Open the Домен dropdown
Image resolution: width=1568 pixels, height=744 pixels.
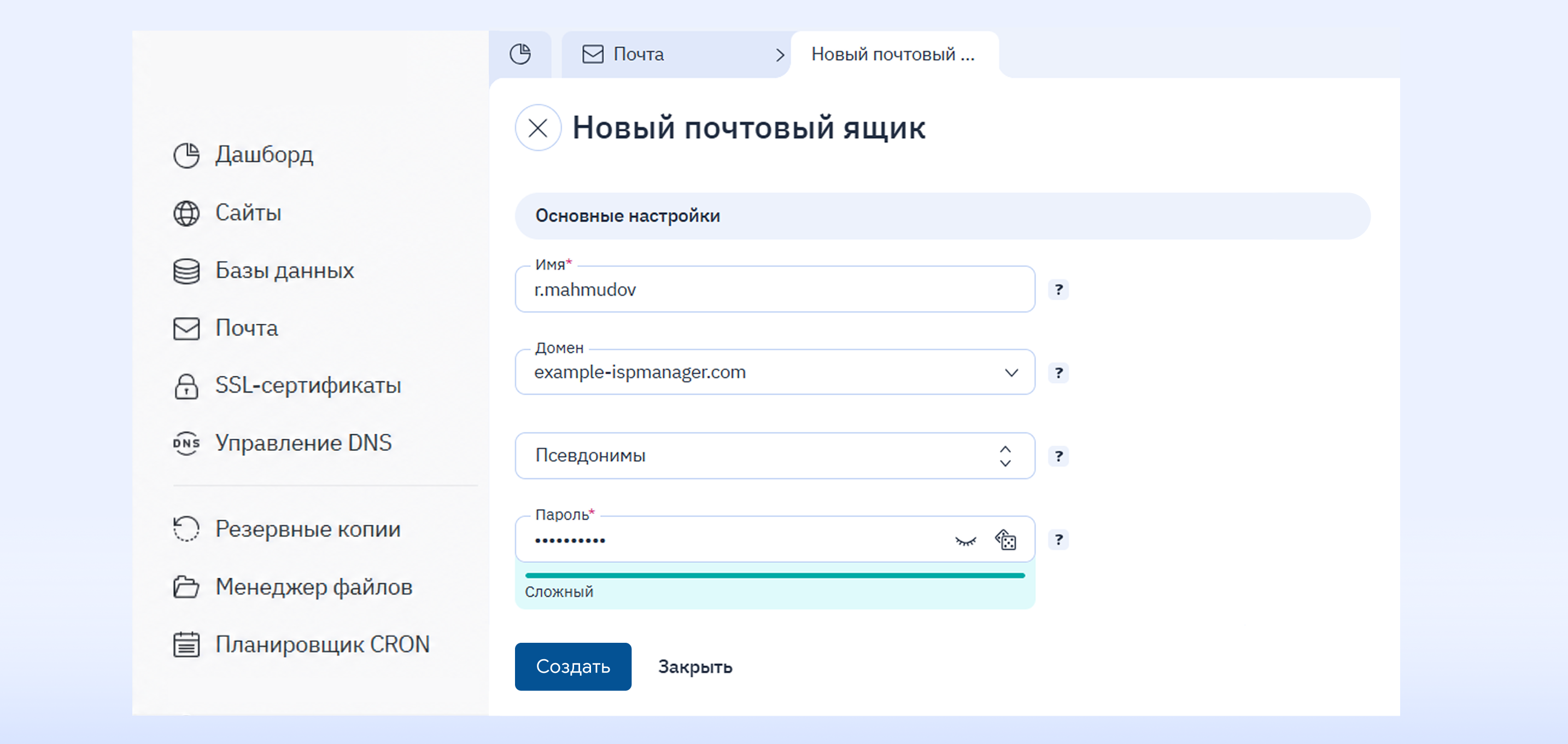775,372
